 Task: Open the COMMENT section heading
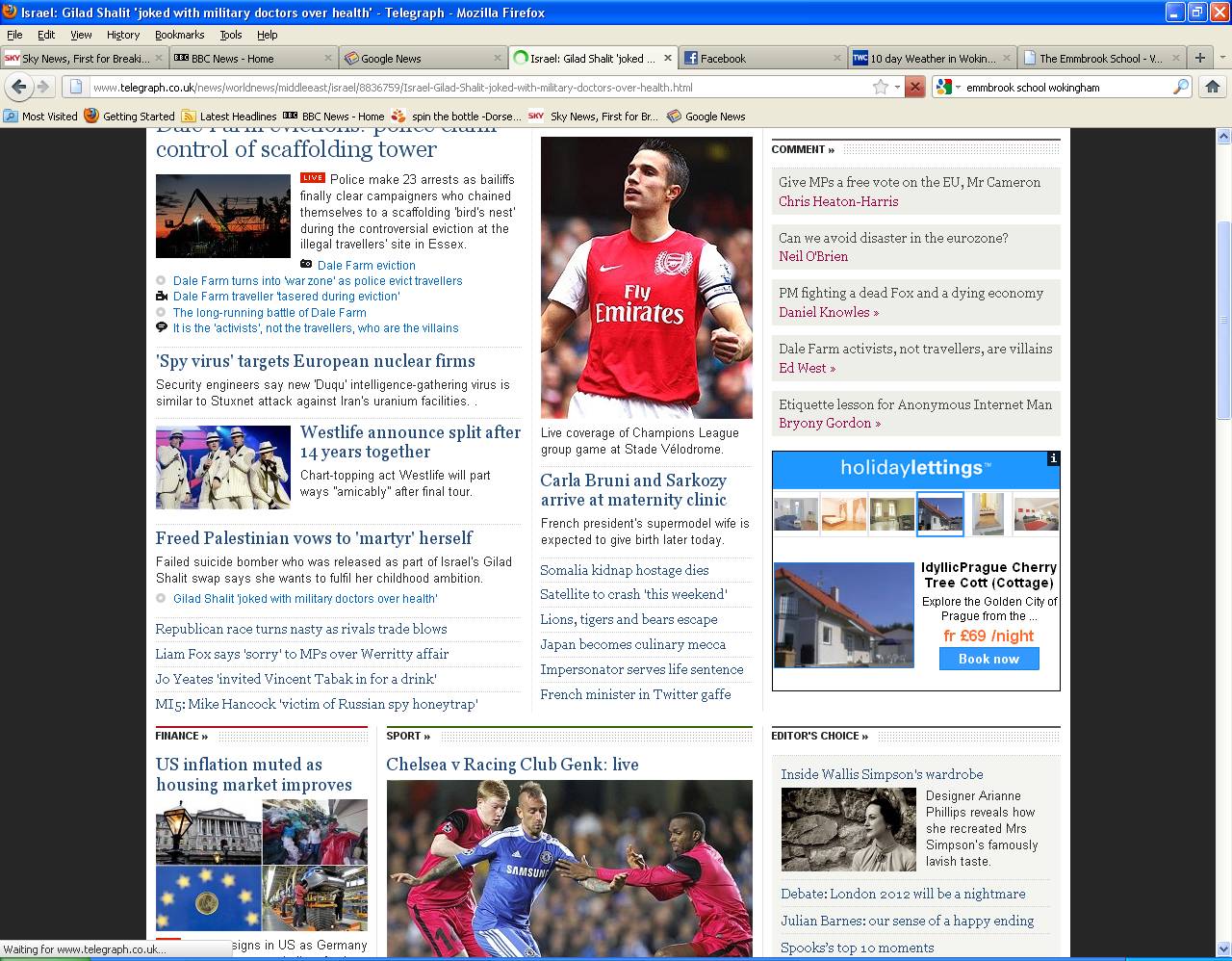803,149
